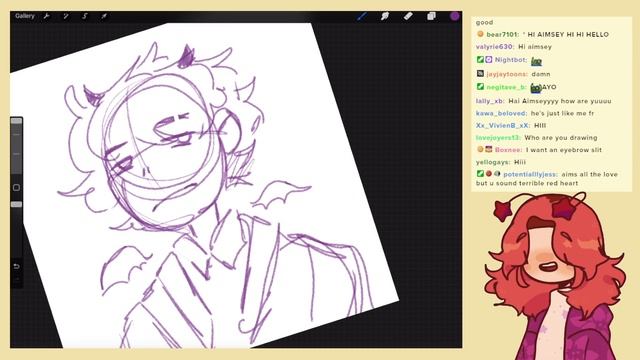
Task: Select the Eraser tool
Action: [x=408, y=16]
